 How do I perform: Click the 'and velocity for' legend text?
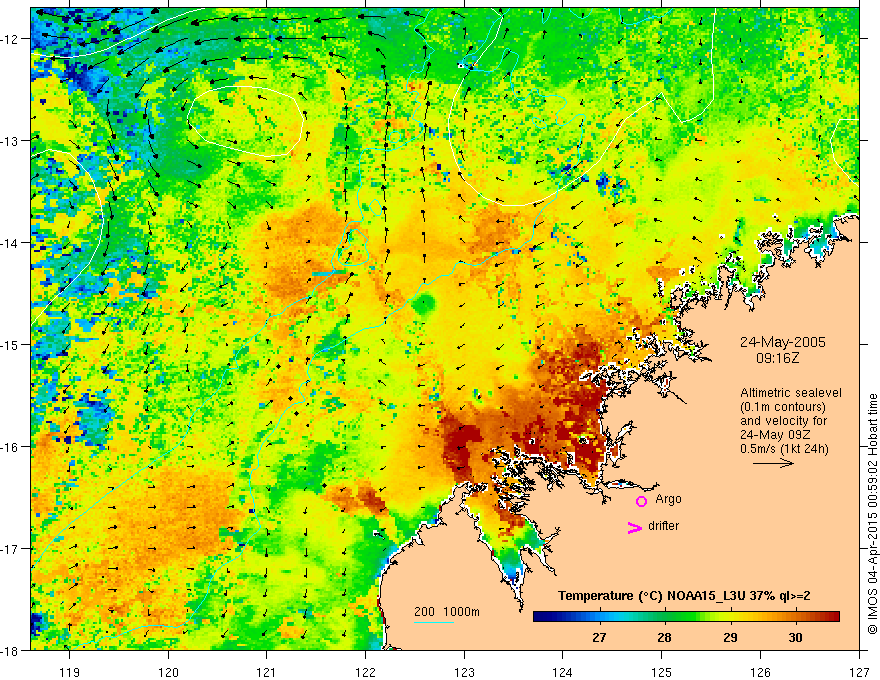coord(783,421)
